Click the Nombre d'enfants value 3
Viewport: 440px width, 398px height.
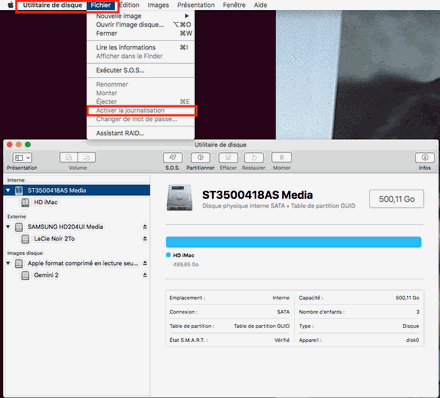[418, 312]
